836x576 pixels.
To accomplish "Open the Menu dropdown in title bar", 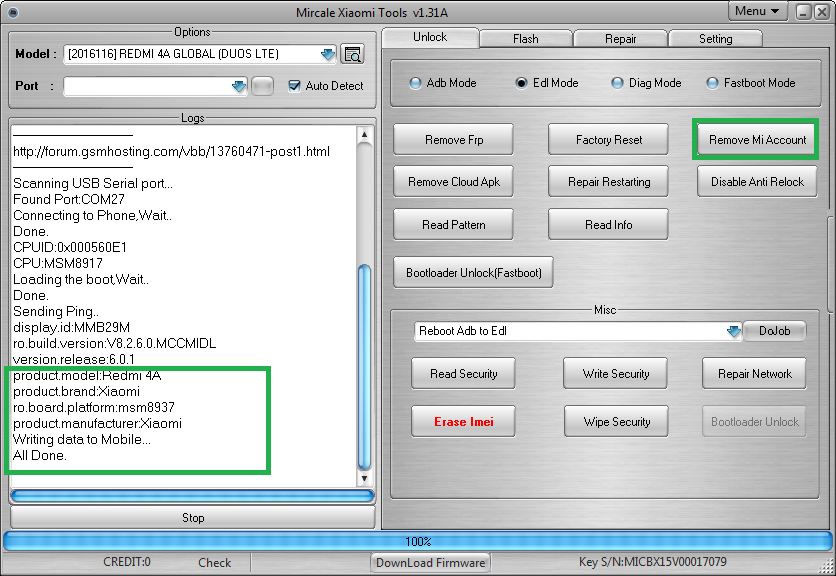I will 757,11.
